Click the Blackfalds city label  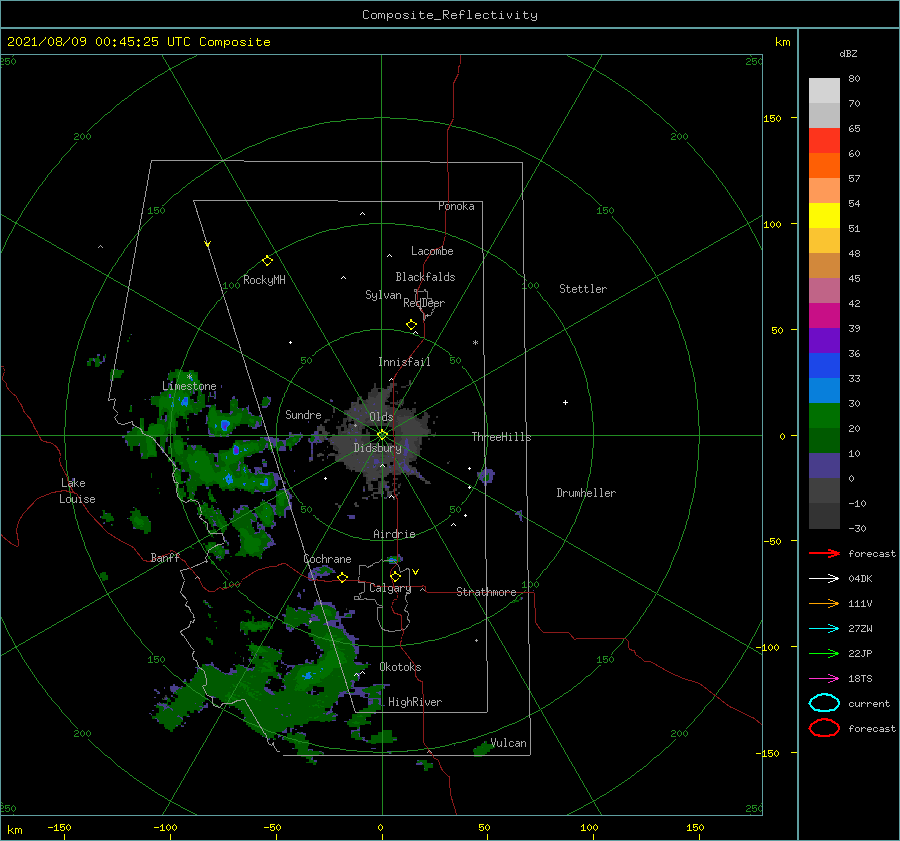pyautogui.click(x=425, y=277)
